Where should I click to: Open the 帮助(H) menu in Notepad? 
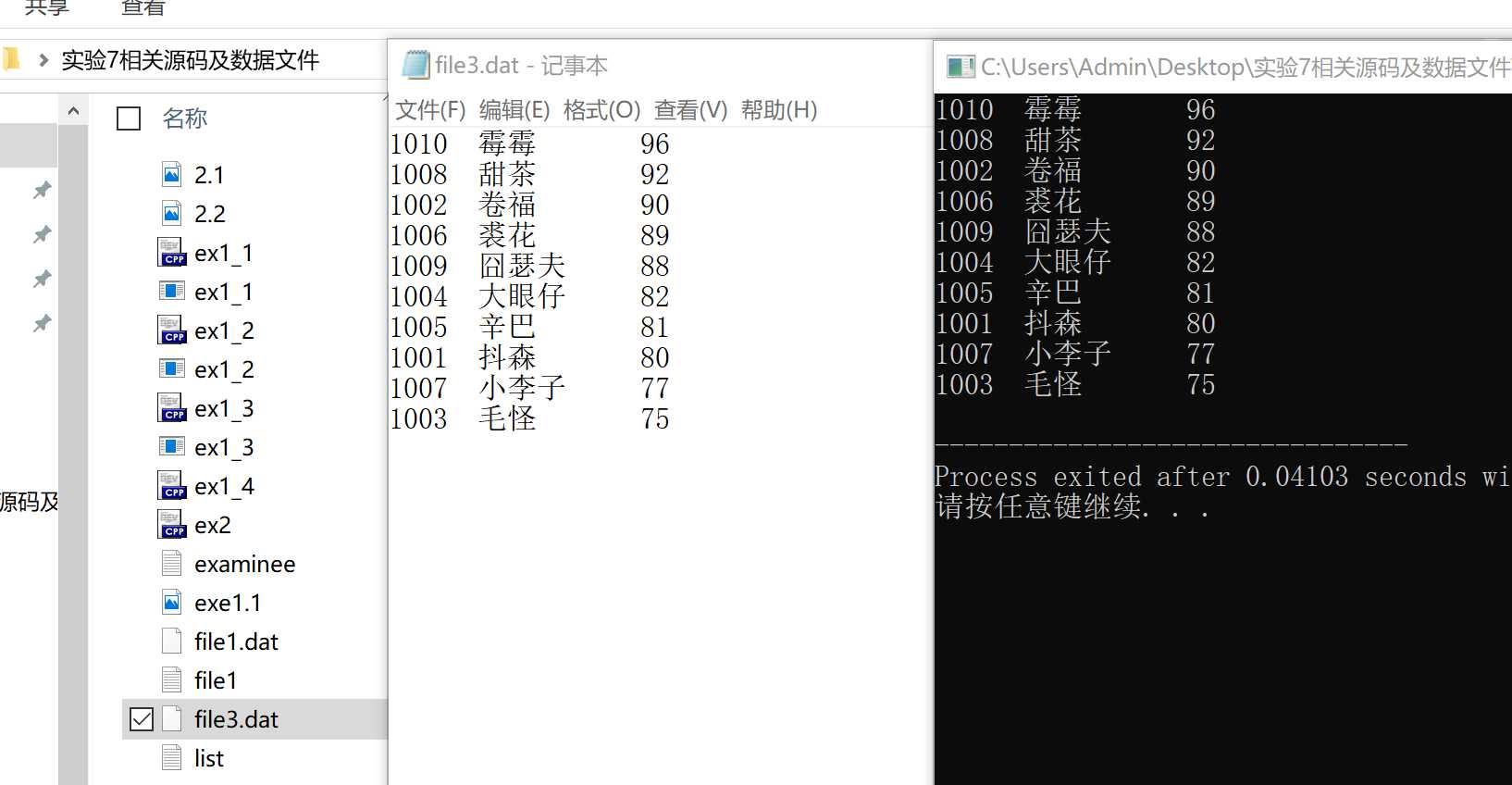coord(779,110)
